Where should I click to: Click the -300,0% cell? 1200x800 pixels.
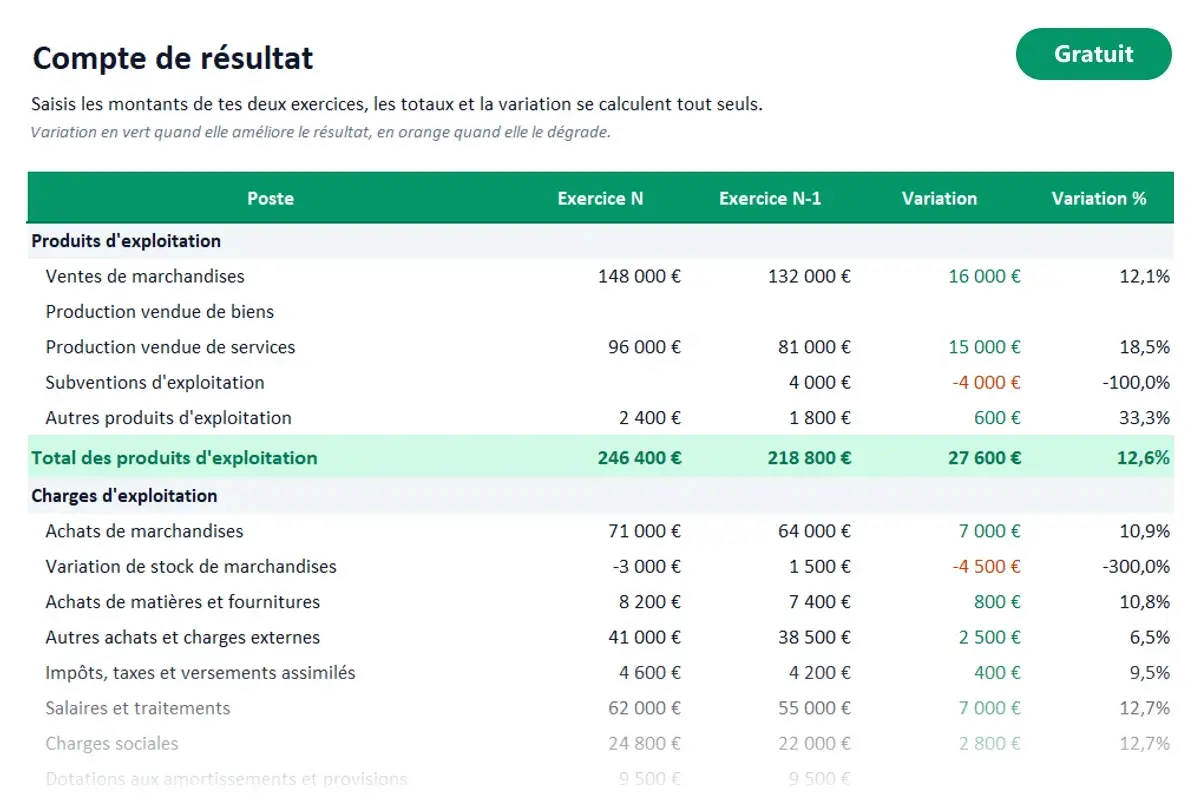[1136, 566]
